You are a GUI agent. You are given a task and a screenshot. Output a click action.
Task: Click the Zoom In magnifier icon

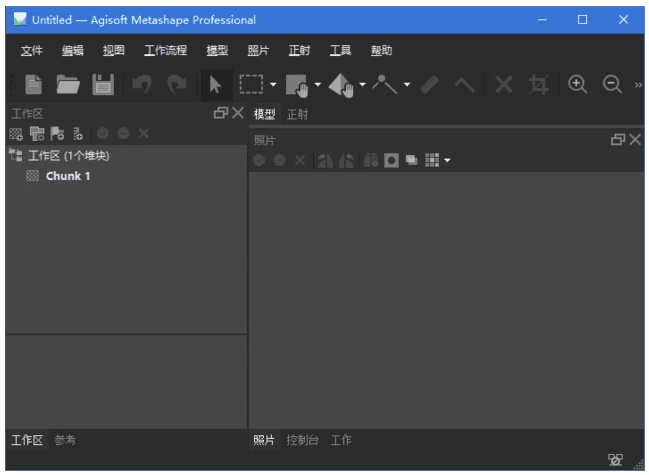tap(577, 87)
